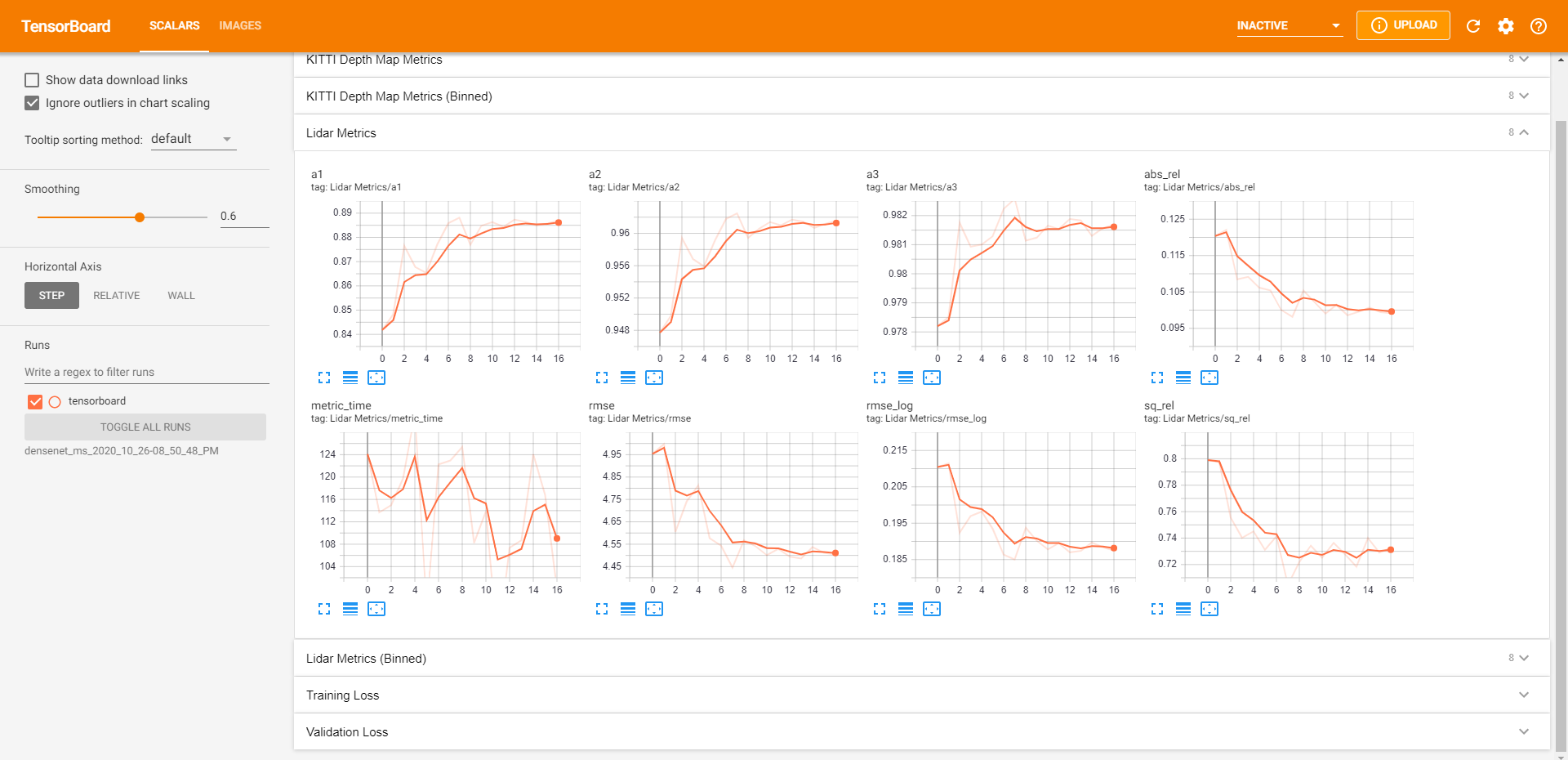
Task: Click the TensorBoard logo title
Action: (66, 26)
